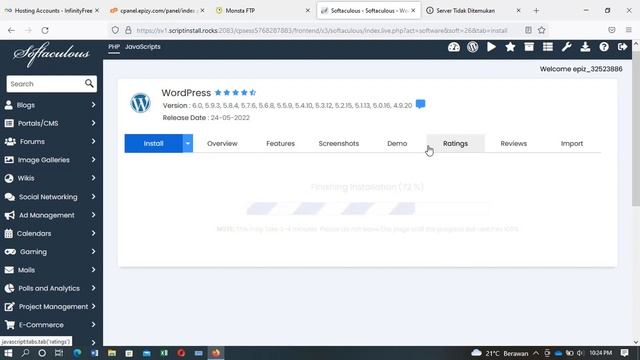The image size is (640, 360).
Task: Bookmark this page with the star icon
Action: click(542, 30)
